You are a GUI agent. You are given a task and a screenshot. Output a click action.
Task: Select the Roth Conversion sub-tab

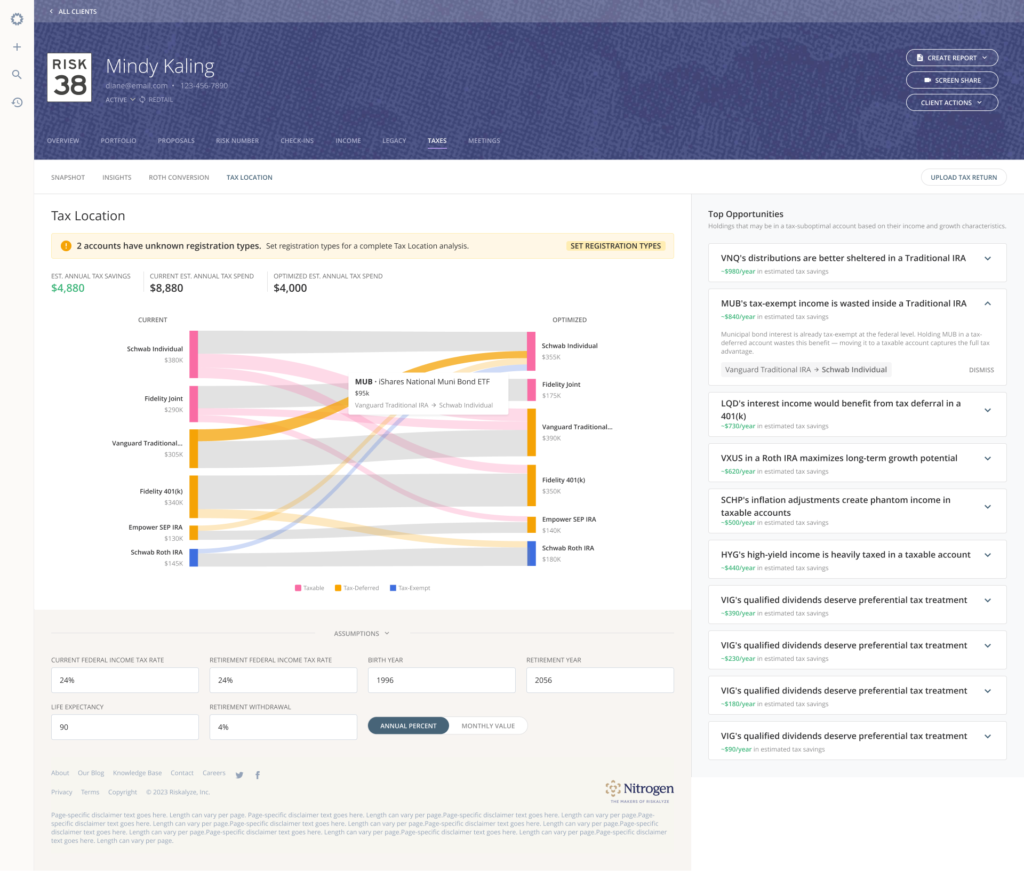179,178
